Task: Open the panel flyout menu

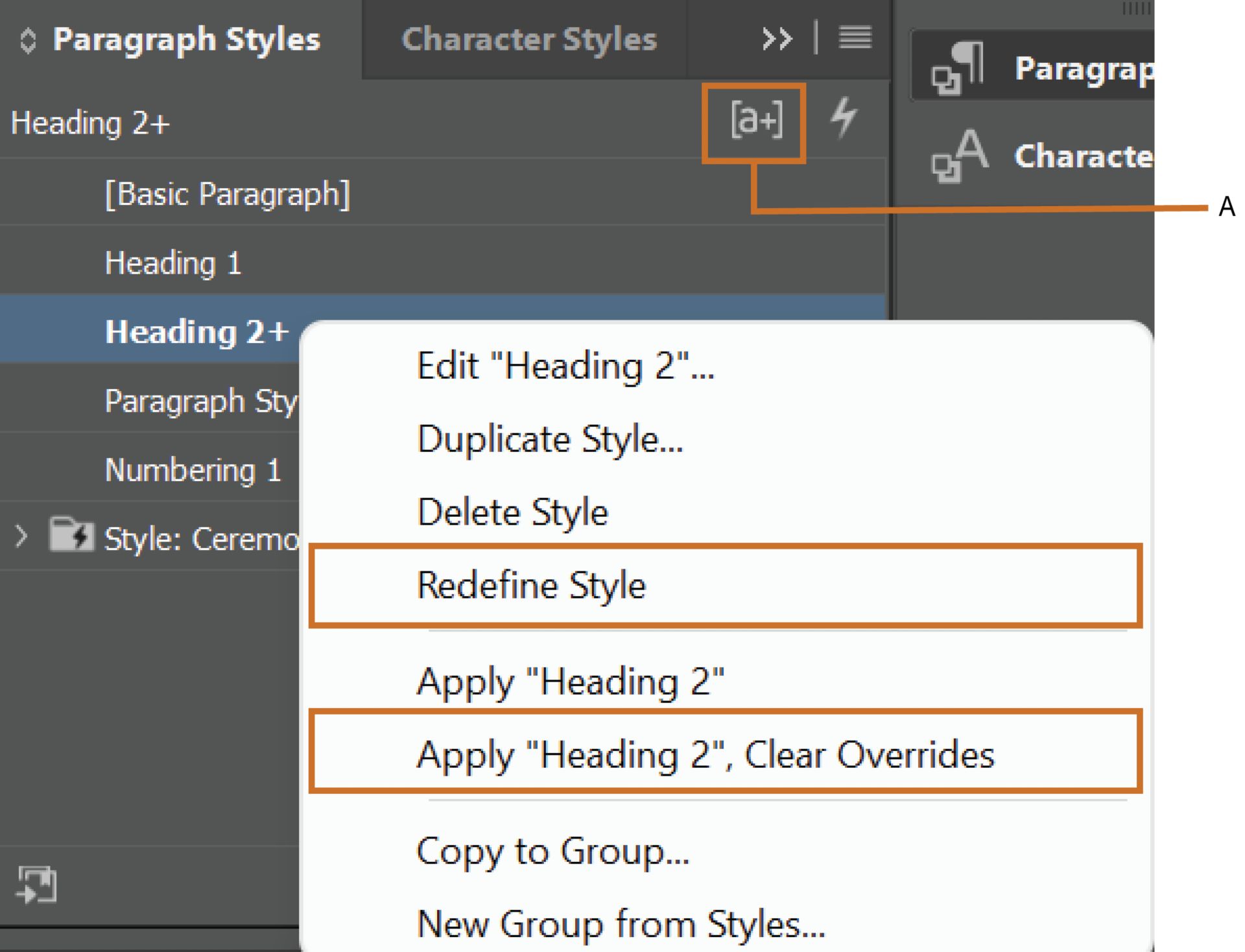Action: pos(856,39)
